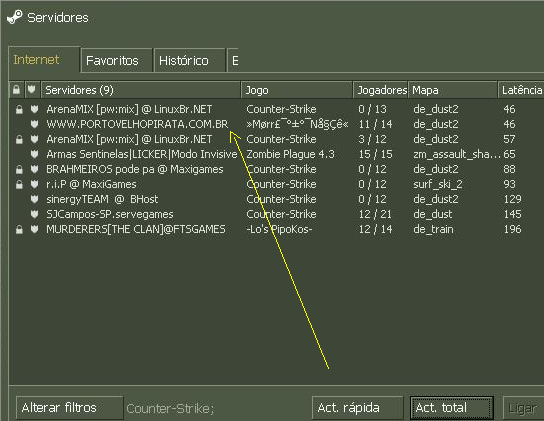
Task: Sort by the shield (VAC) column header icon
Action: click(x=32, y=90)
